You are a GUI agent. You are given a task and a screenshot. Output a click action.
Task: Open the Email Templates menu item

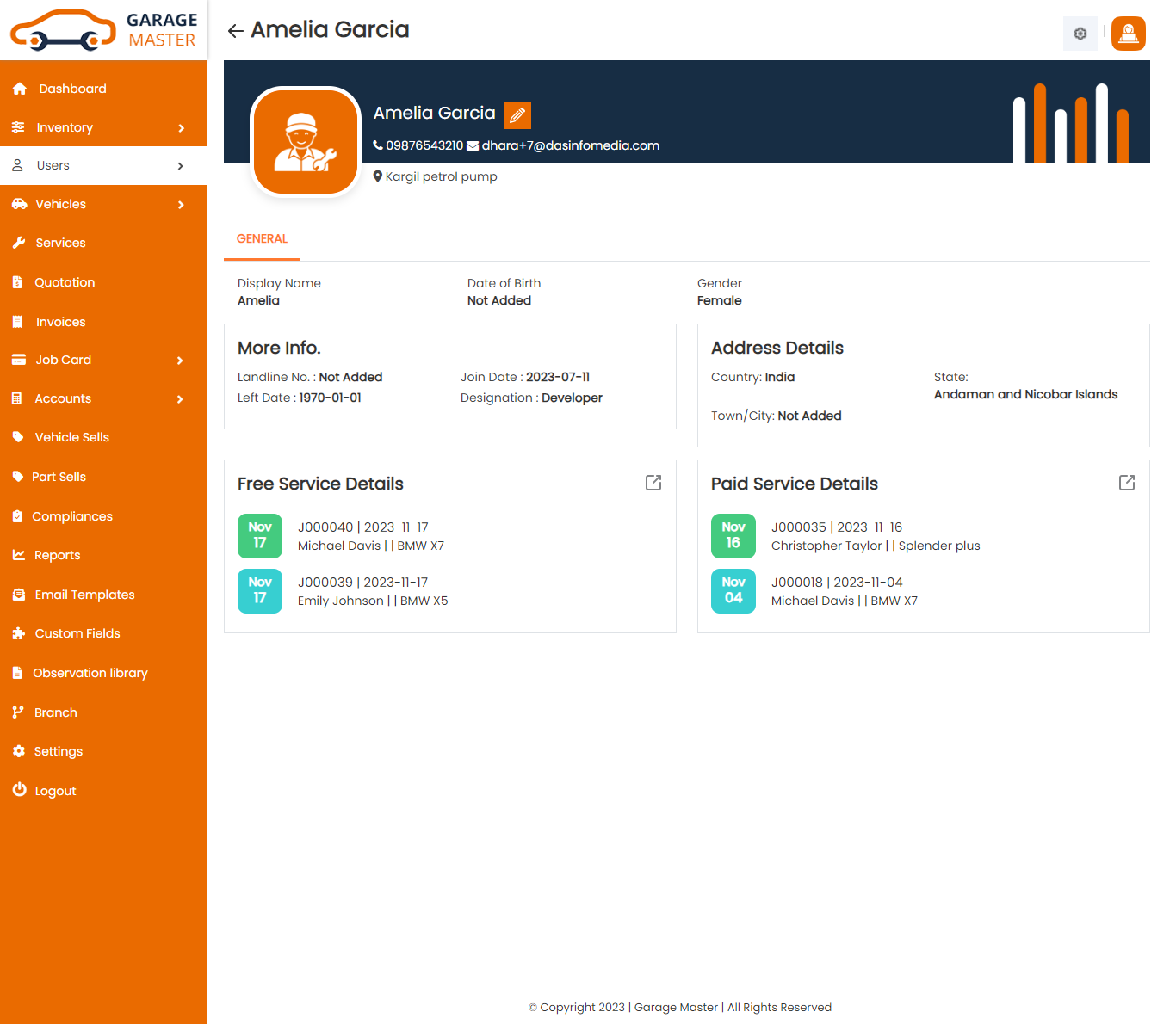[x=84, y=595]
